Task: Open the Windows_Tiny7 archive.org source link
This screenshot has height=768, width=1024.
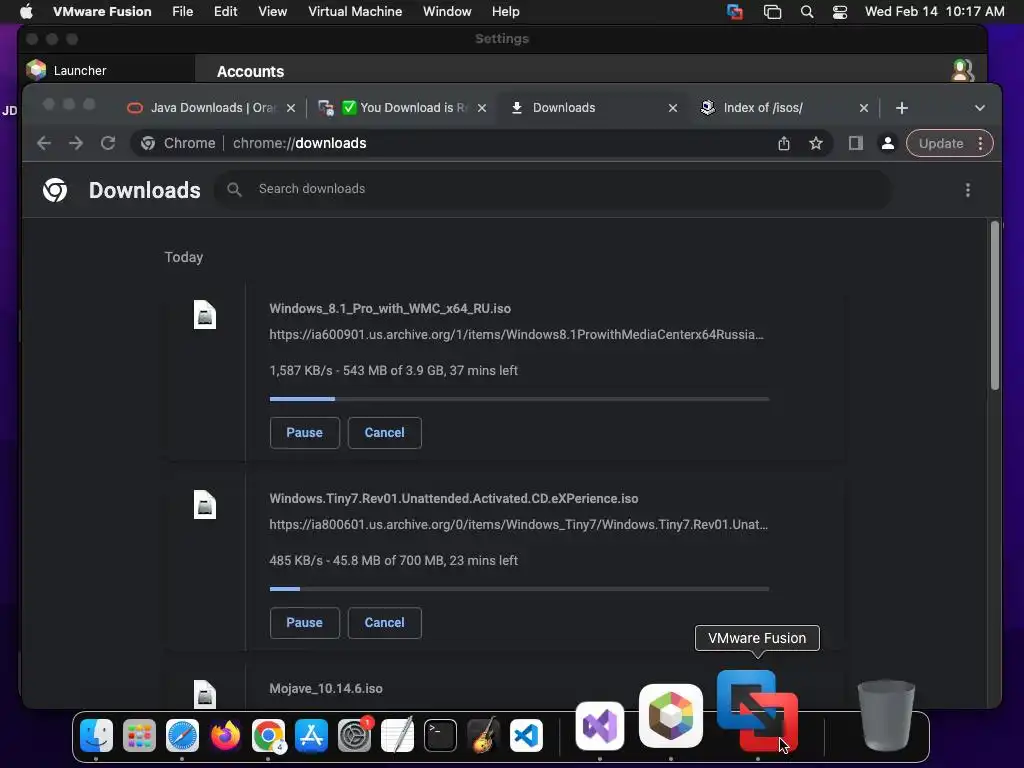Action: point(519,524)
